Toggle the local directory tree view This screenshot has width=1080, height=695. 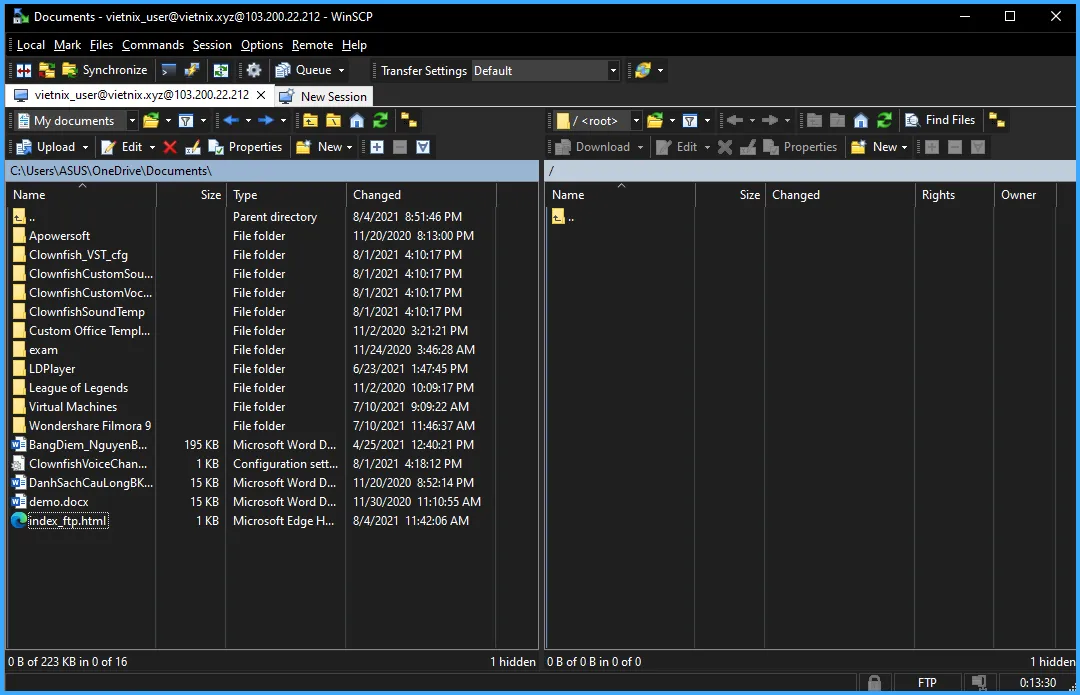(408, 121)
